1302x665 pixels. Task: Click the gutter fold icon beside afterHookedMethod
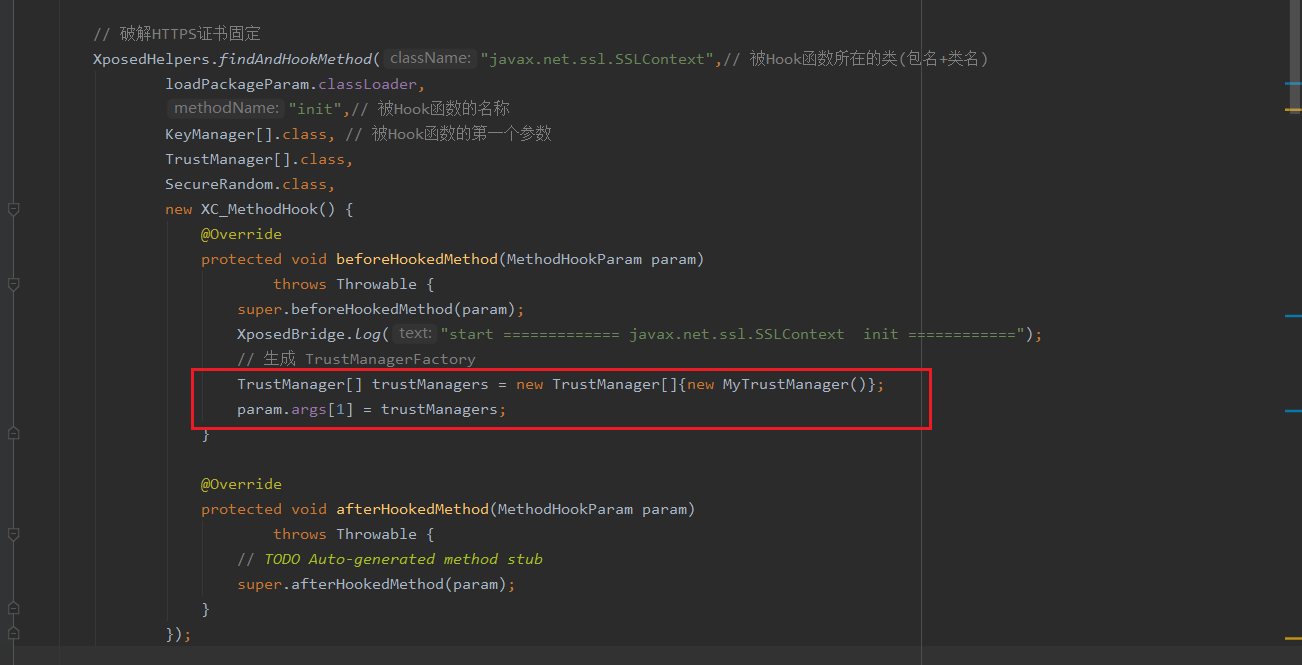13,533
